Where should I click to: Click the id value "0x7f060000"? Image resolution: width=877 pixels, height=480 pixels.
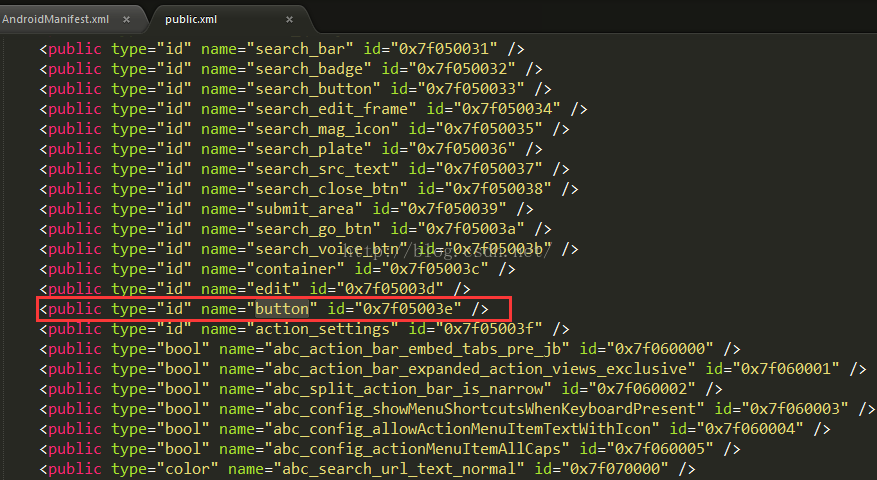pyautogui.click(x=660, y=349)
